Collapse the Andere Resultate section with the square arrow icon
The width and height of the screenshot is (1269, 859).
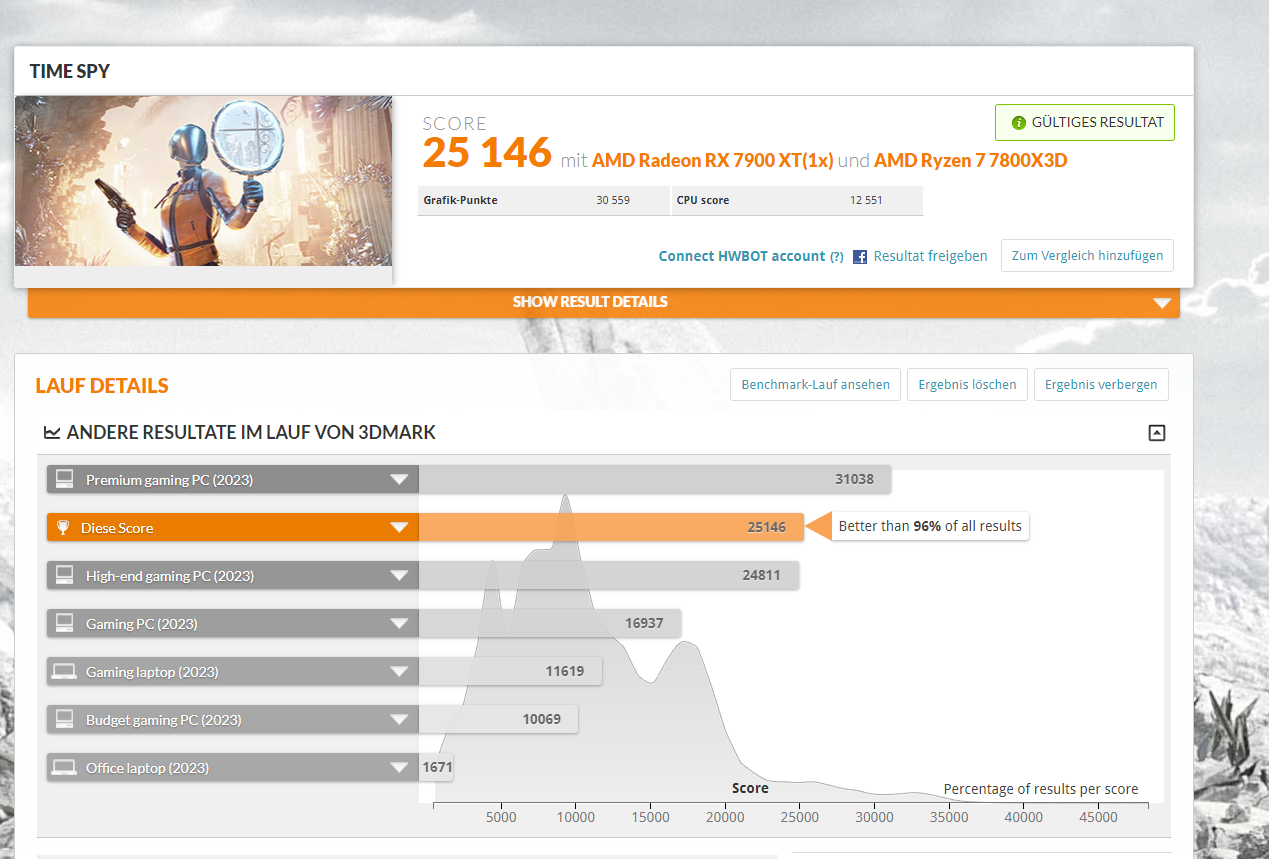[x=1157, y=433]
